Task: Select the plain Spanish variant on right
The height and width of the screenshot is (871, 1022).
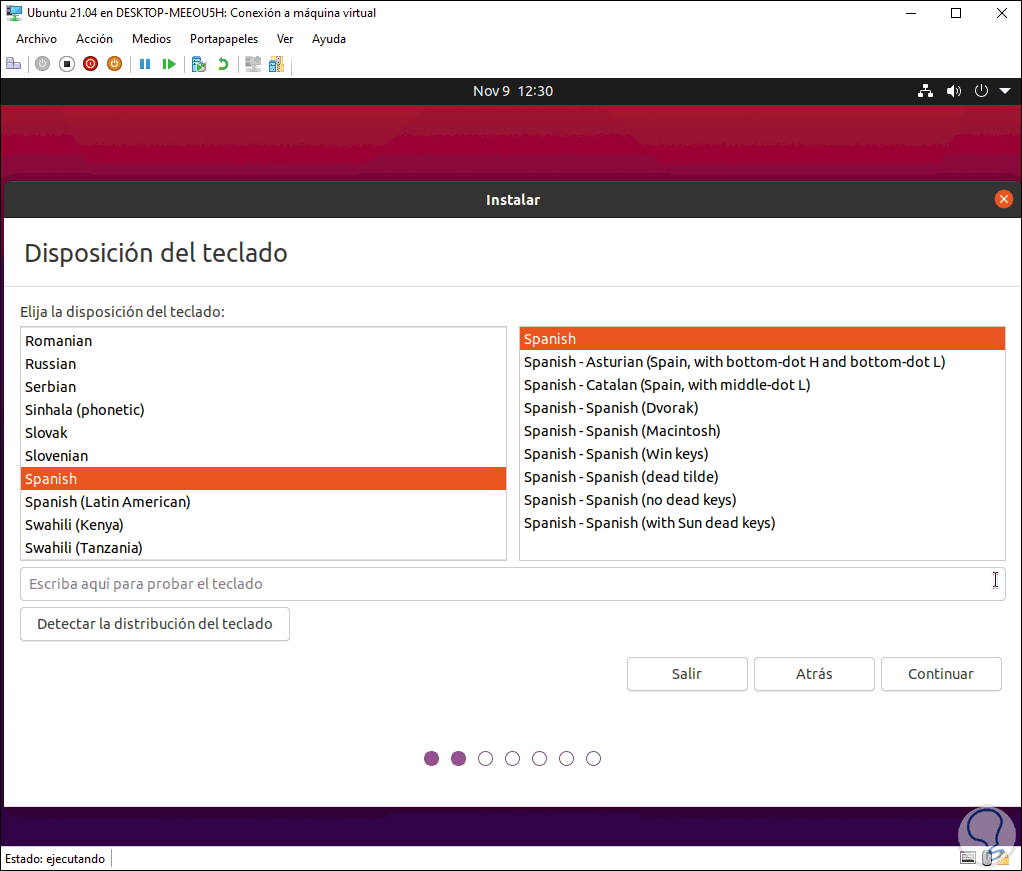Action: [762, 339]
